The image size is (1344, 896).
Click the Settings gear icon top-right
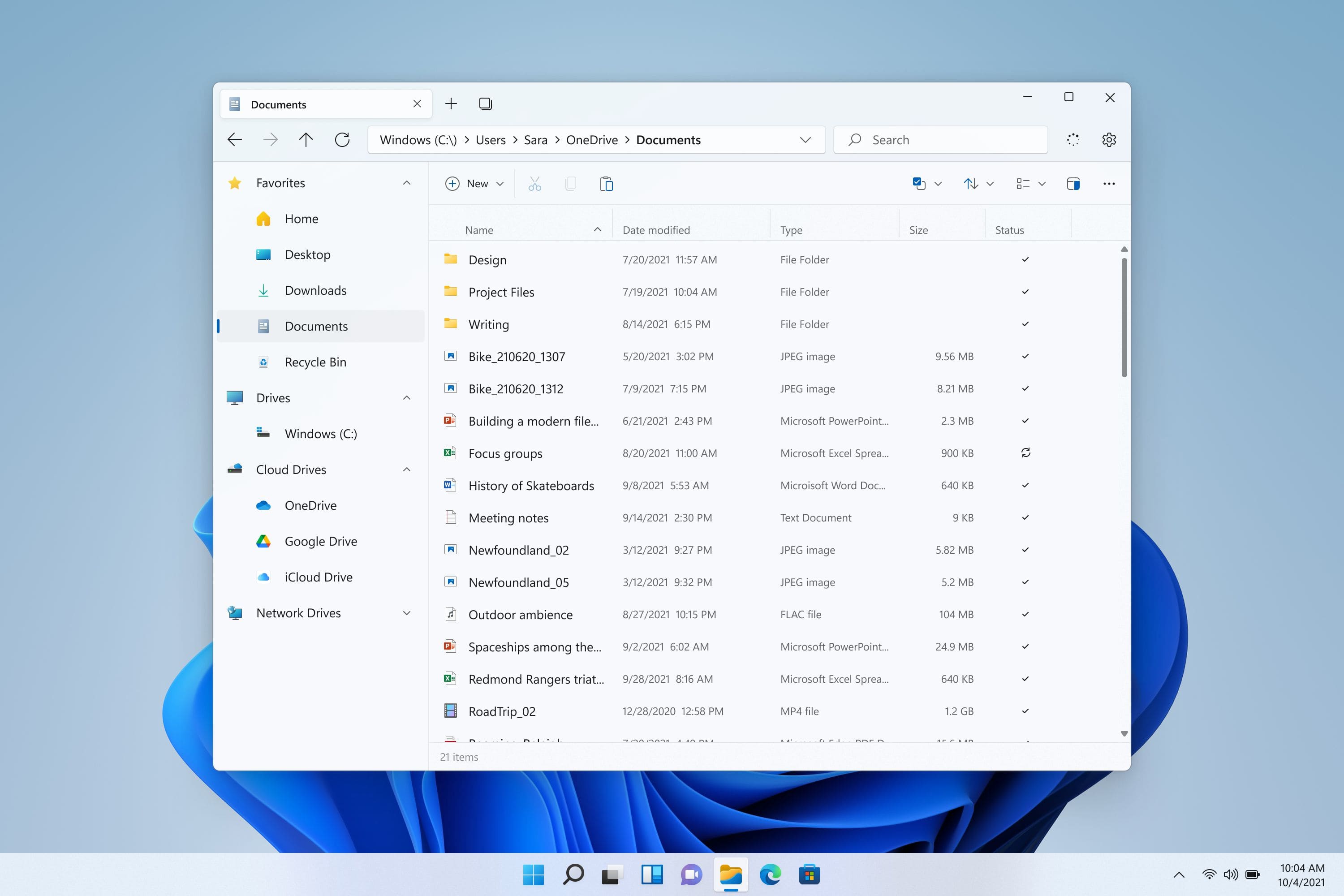(1109, 138)
